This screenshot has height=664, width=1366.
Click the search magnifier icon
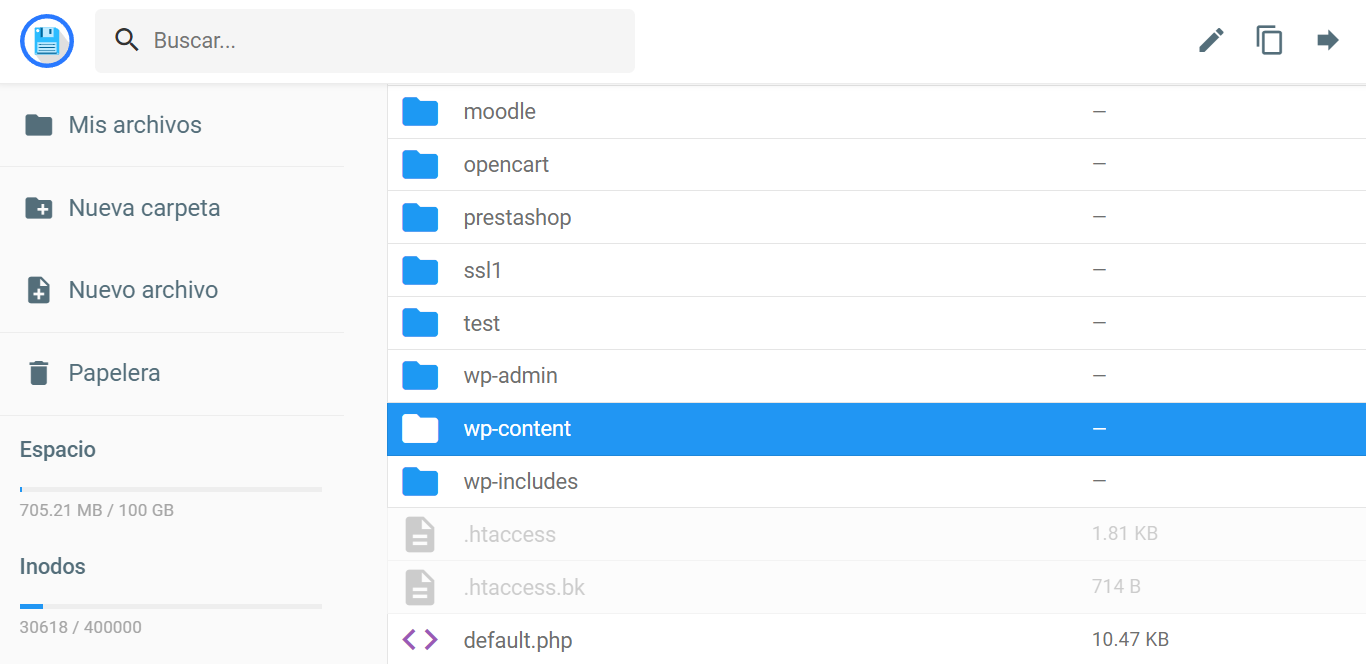[x=126, y=40]
